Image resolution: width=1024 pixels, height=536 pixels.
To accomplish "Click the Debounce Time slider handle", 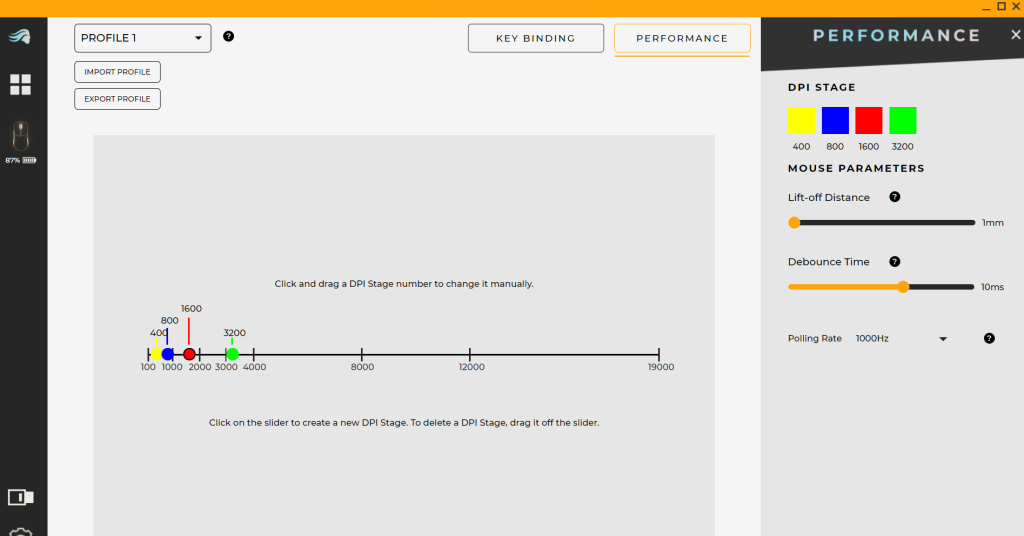I will pos(903,287).
